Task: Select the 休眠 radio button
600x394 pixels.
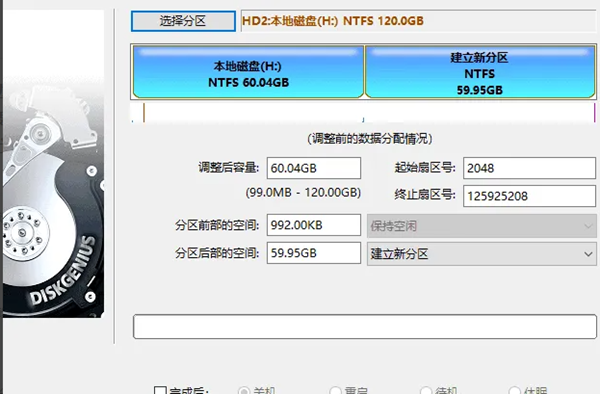Action: 515,391
